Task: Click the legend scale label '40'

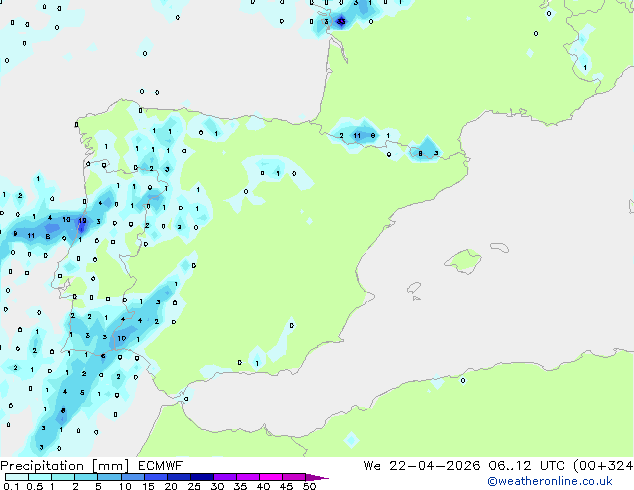Action: [263, 486]
